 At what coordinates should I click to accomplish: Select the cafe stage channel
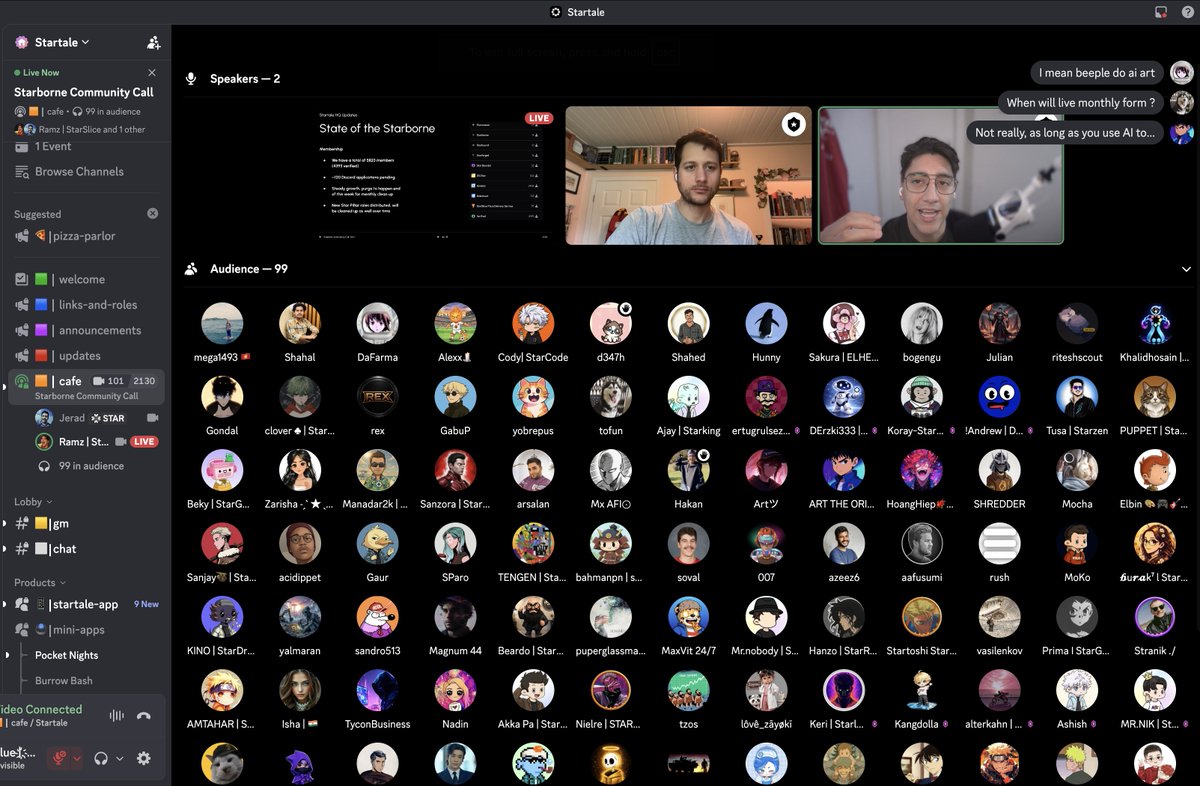point(85,387)
